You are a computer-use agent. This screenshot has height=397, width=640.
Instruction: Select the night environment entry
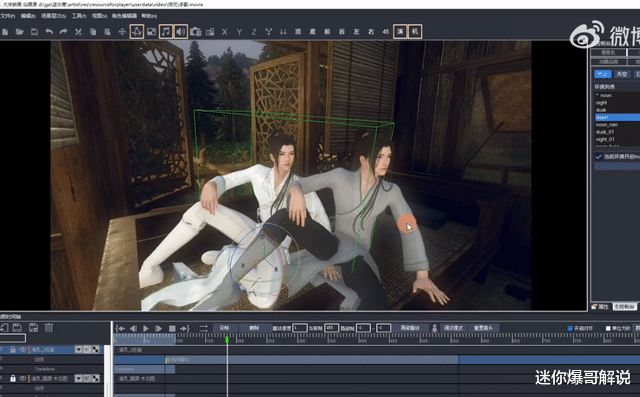point(617,103)
